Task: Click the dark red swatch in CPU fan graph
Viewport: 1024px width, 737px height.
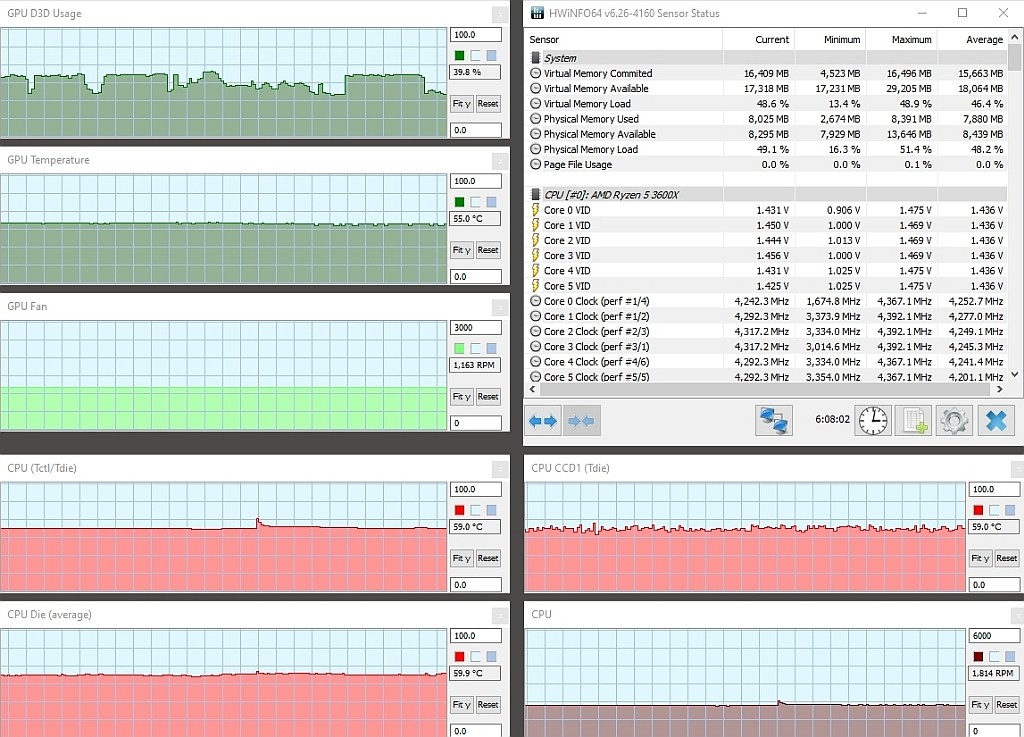Action: pyautogui.click(x=978, y=657)
